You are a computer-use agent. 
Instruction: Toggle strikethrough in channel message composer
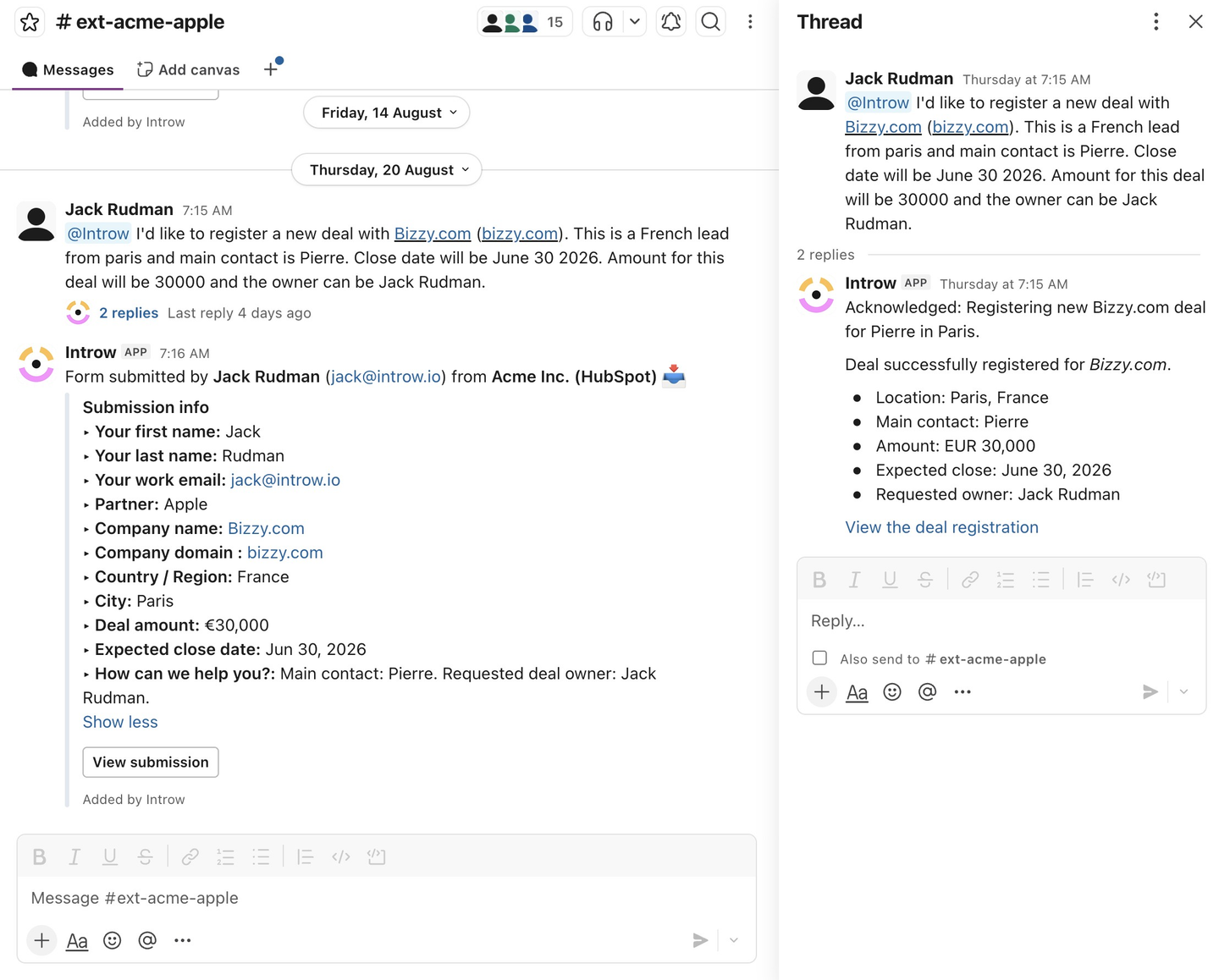point(146,856)
